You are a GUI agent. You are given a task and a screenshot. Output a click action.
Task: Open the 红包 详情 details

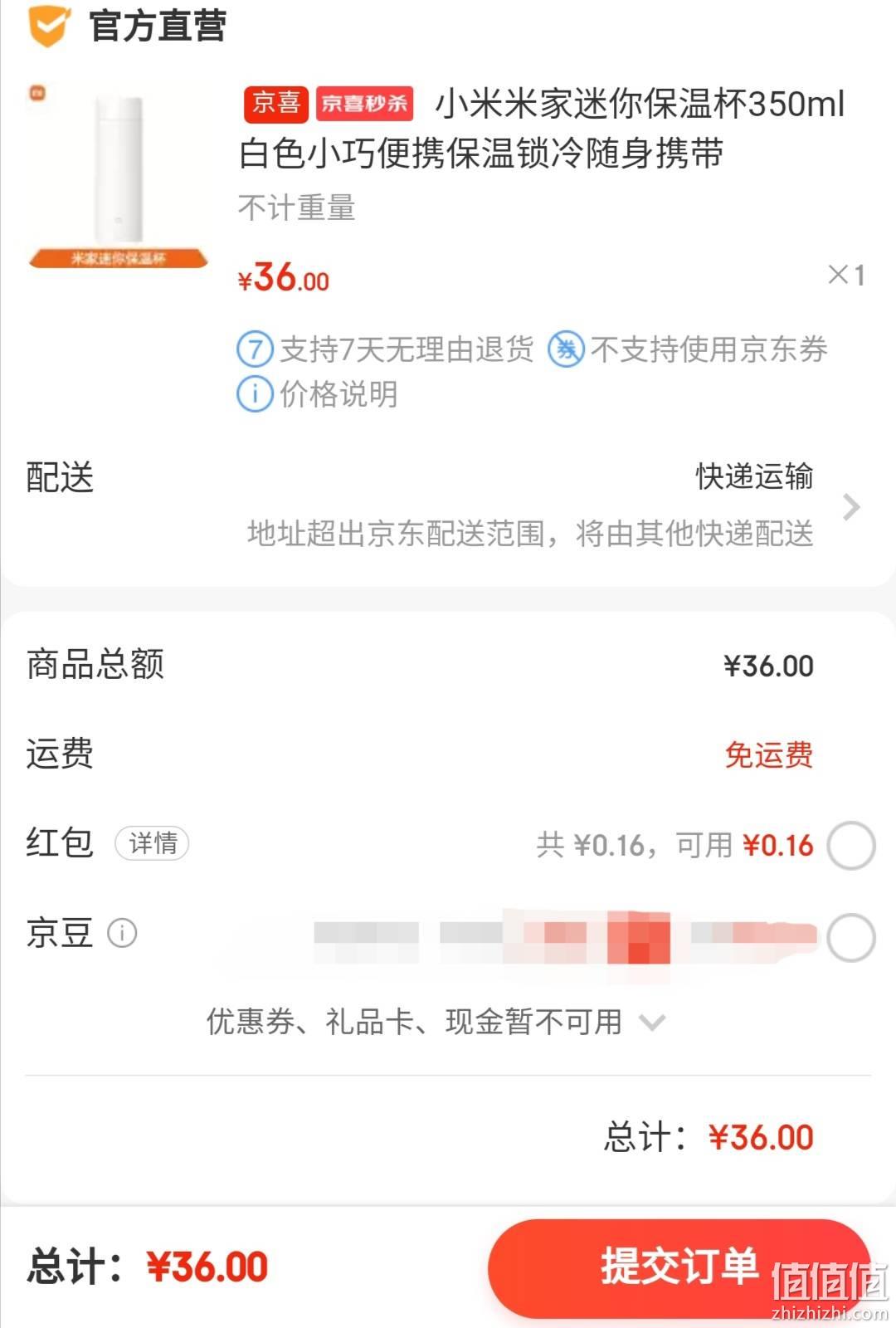pos(153,843)
